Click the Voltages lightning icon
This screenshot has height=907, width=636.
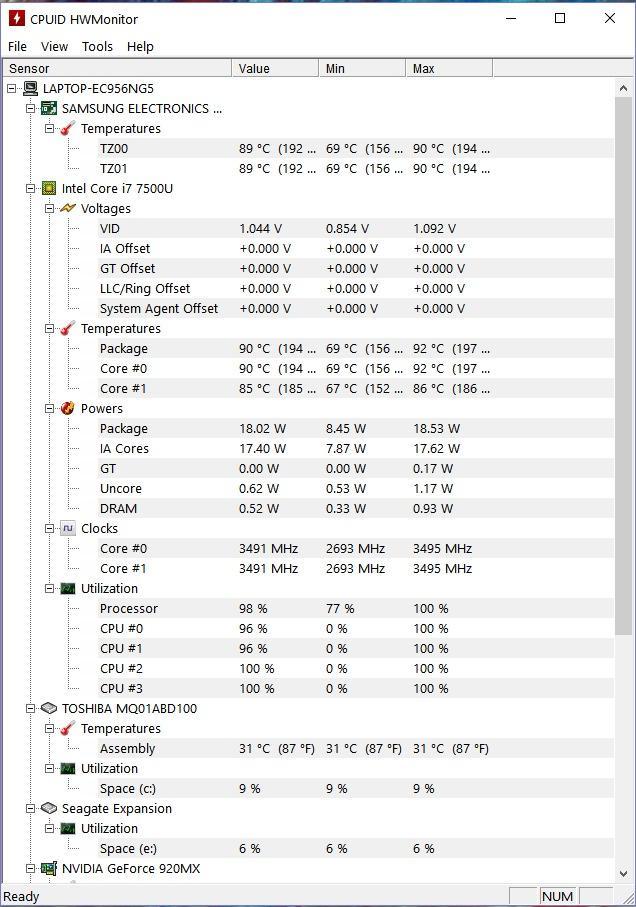click(x=68, y=208)
